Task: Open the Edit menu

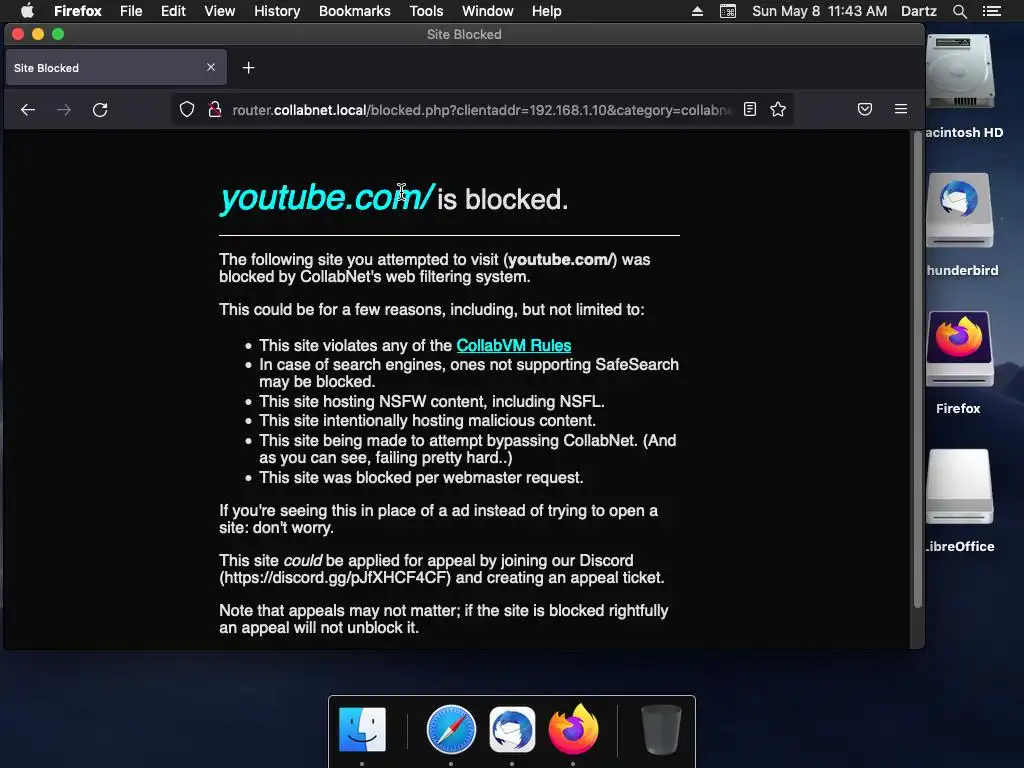Action: [x=173, y=11]
